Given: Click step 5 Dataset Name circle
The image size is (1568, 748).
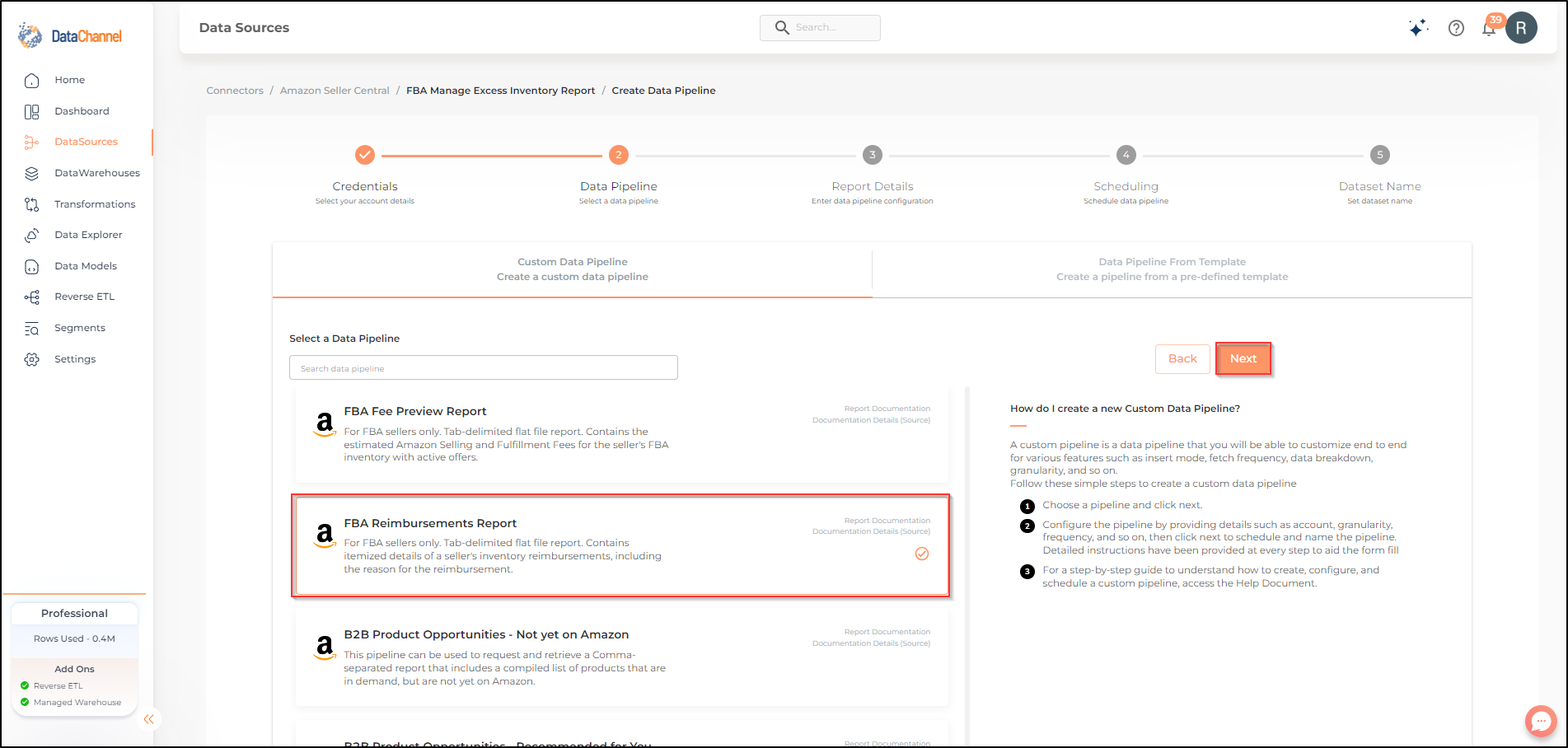Looking at the screenshot, I should tap(1380, 155).
